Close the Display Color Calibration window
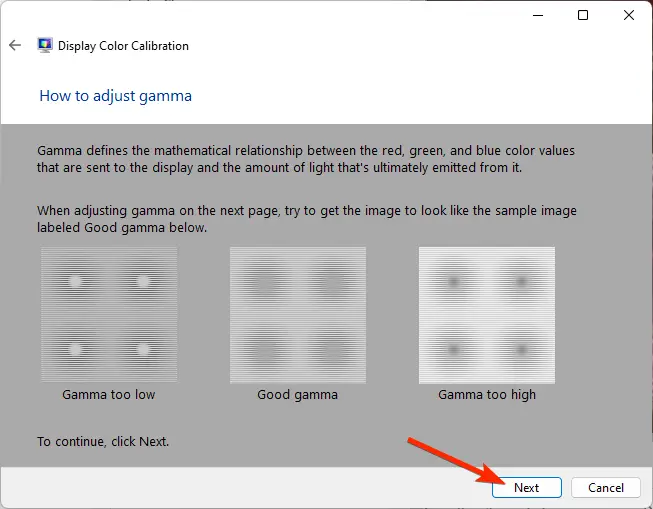The height and width of the screenshot is (509, 653). [x=629, y=15]
